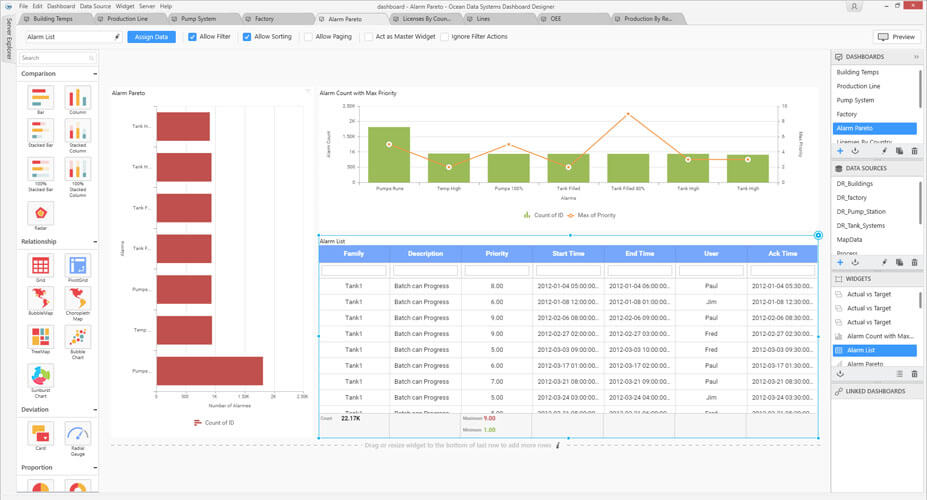Viewport: 927px width, 500px height.
Task: Check Act as Master Widget option
Action: 368,37
